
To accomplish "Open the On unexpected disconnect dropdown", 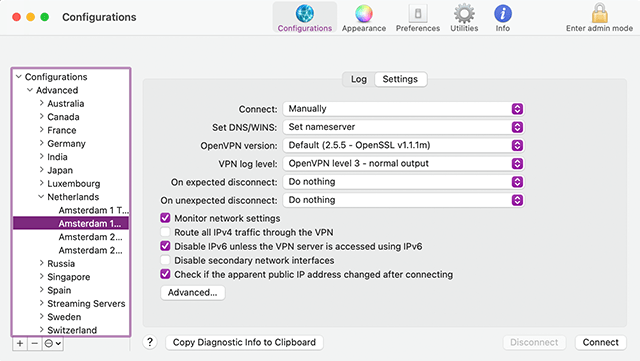I will 403,200.
